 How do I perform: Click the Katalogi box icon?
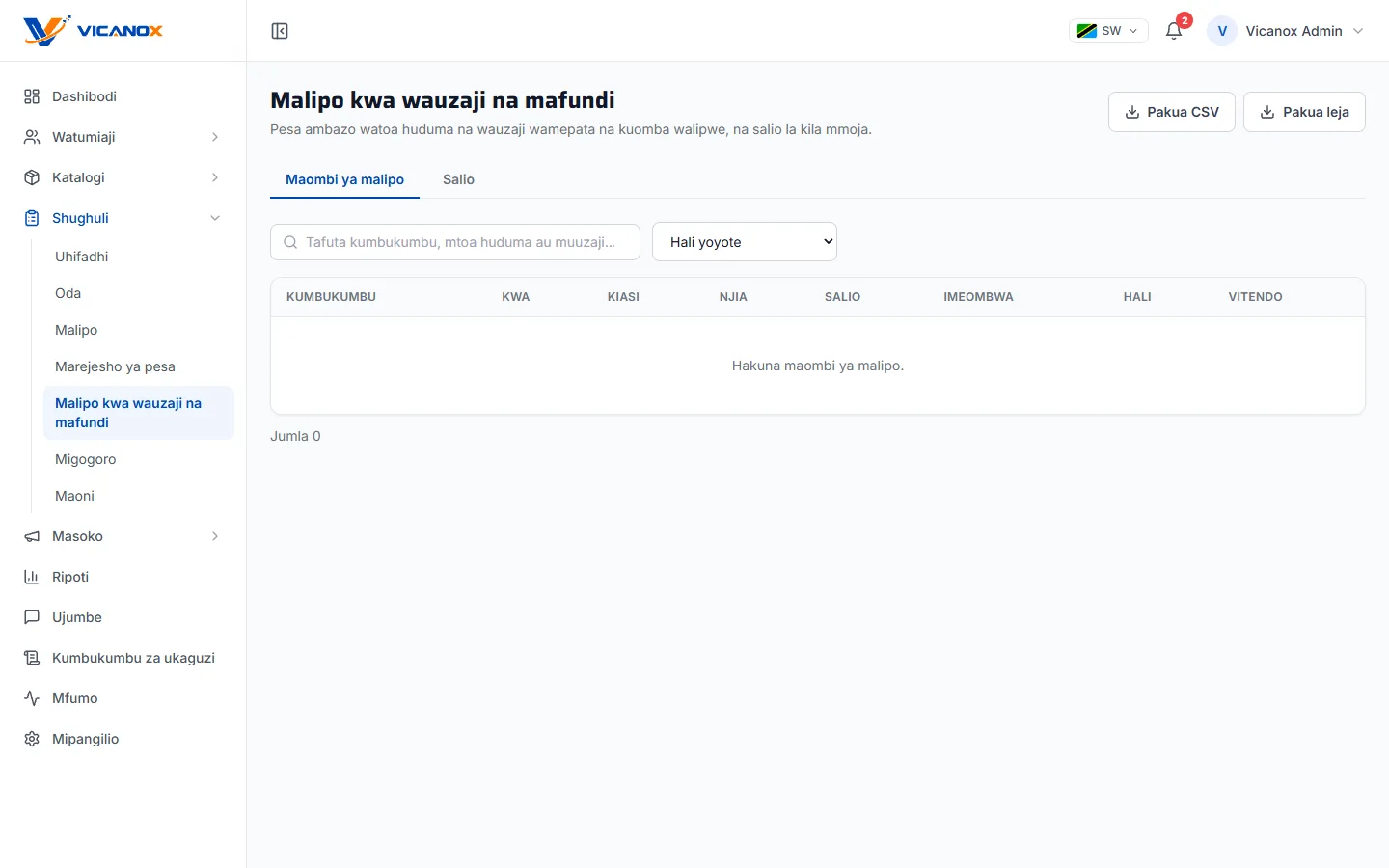(x=32, y=177)
